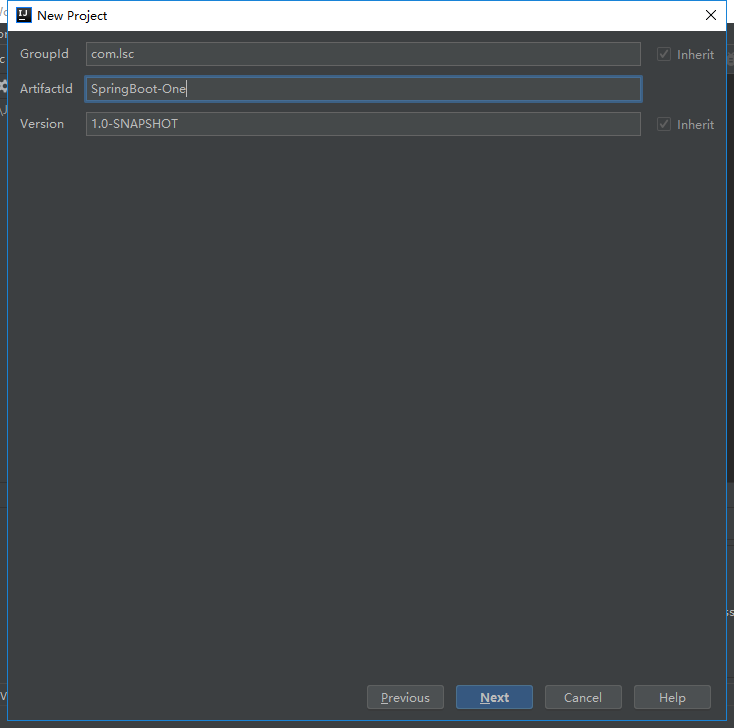The height and width of the screenshot is (728, 734).
Task: Toggle the Inherit checkbox next to GroupId
Action: coord(664,54)
